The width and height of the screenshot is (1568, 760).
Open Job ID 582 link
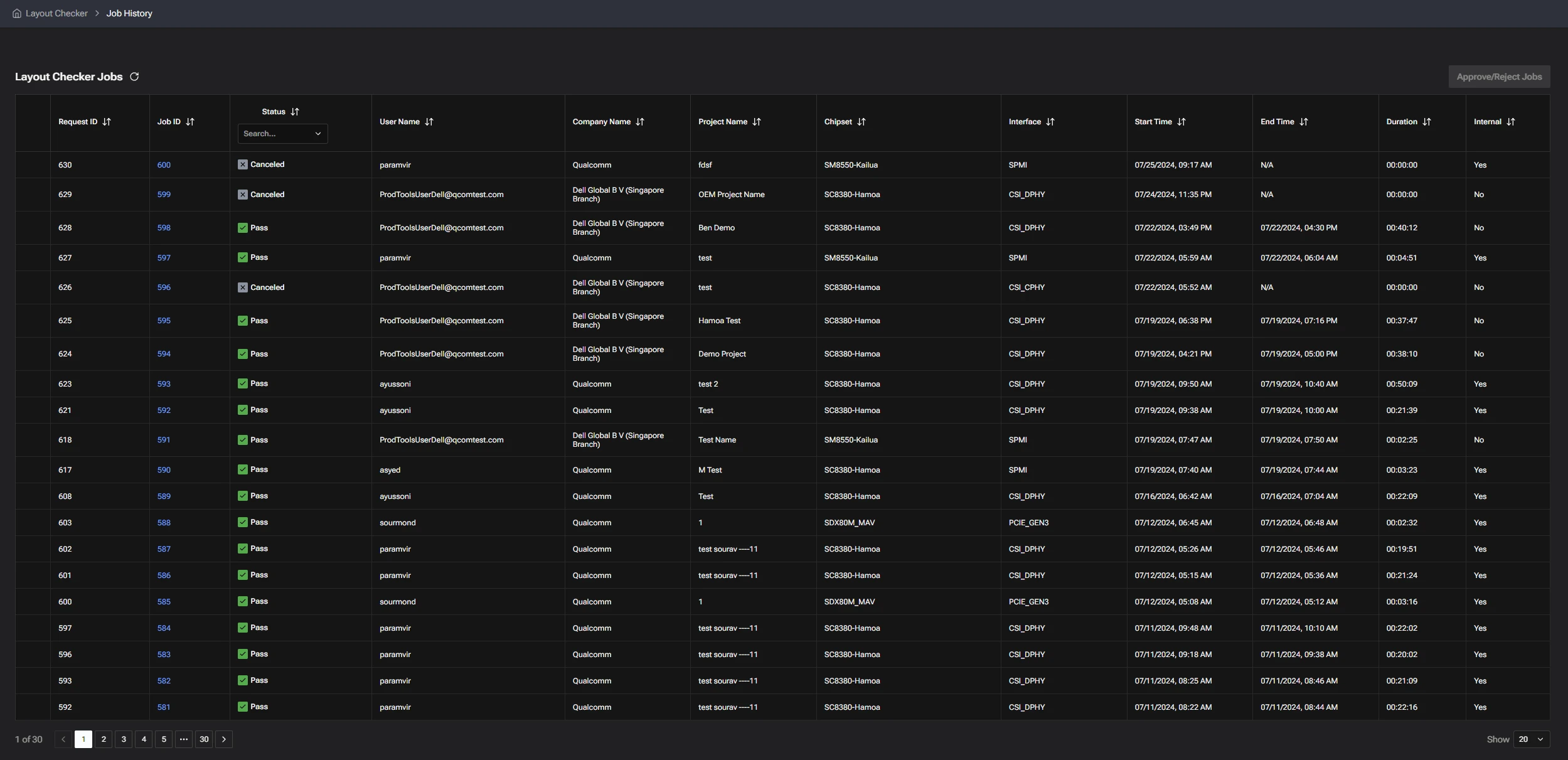tap(164, 681)
